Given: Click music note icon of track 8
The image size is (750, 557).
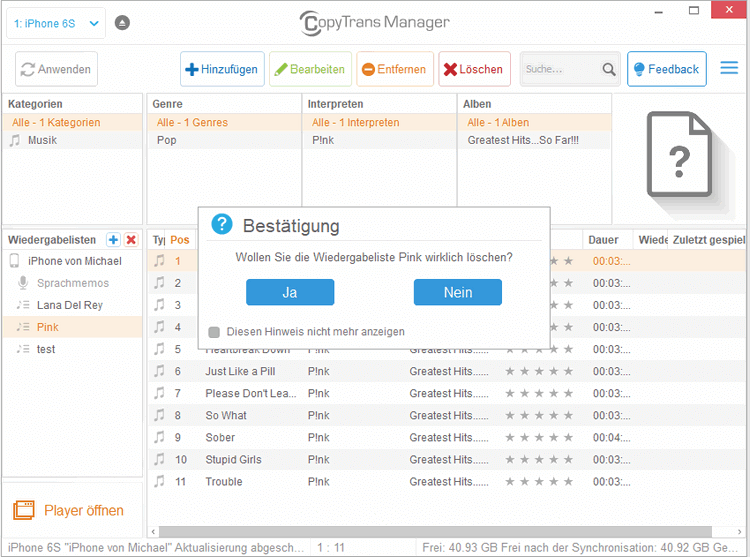Looking at the screenshot, I should point(159,415).
